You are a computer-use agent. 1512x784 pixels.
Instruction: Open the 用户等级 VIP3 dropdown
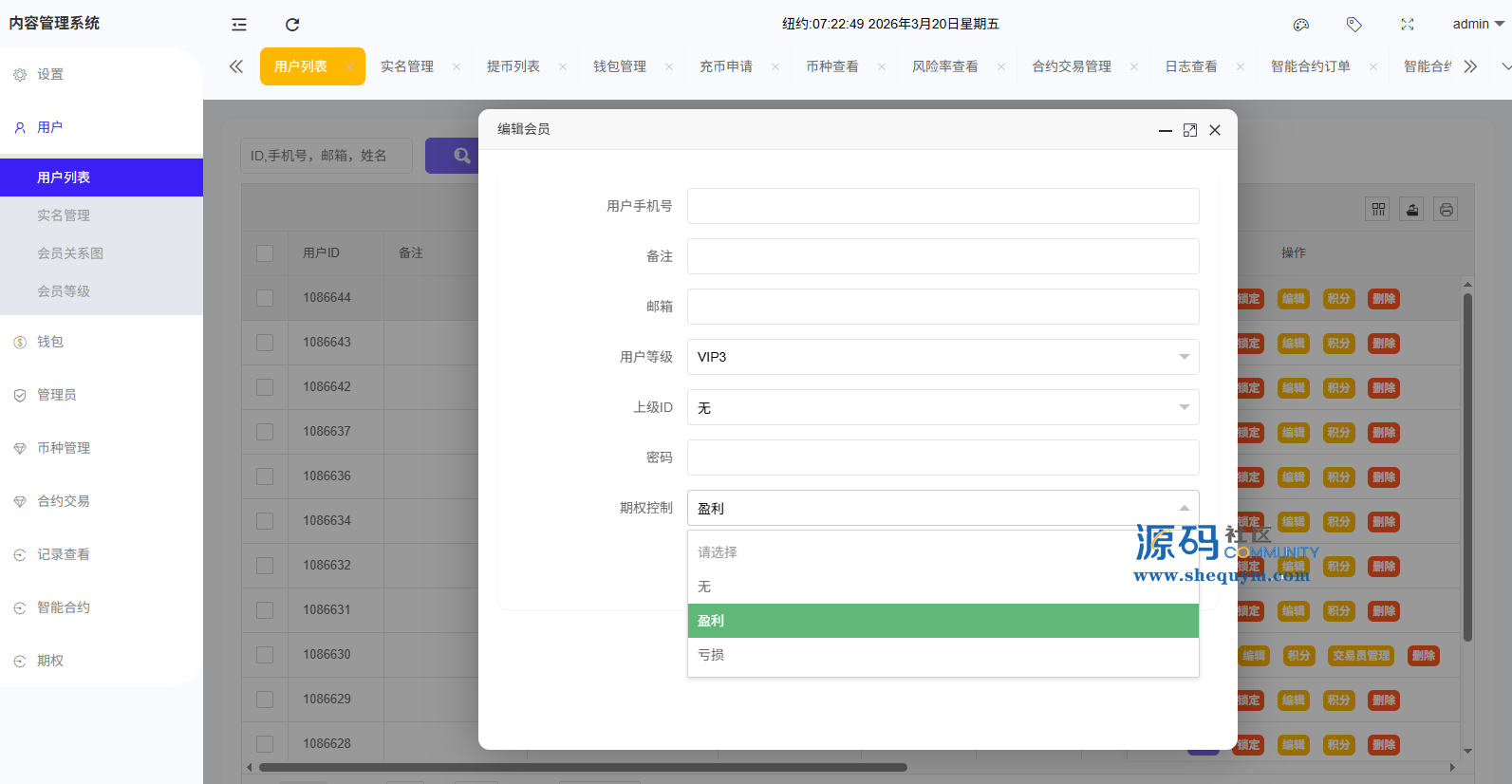pyautogui.click(x=943, y=357)
